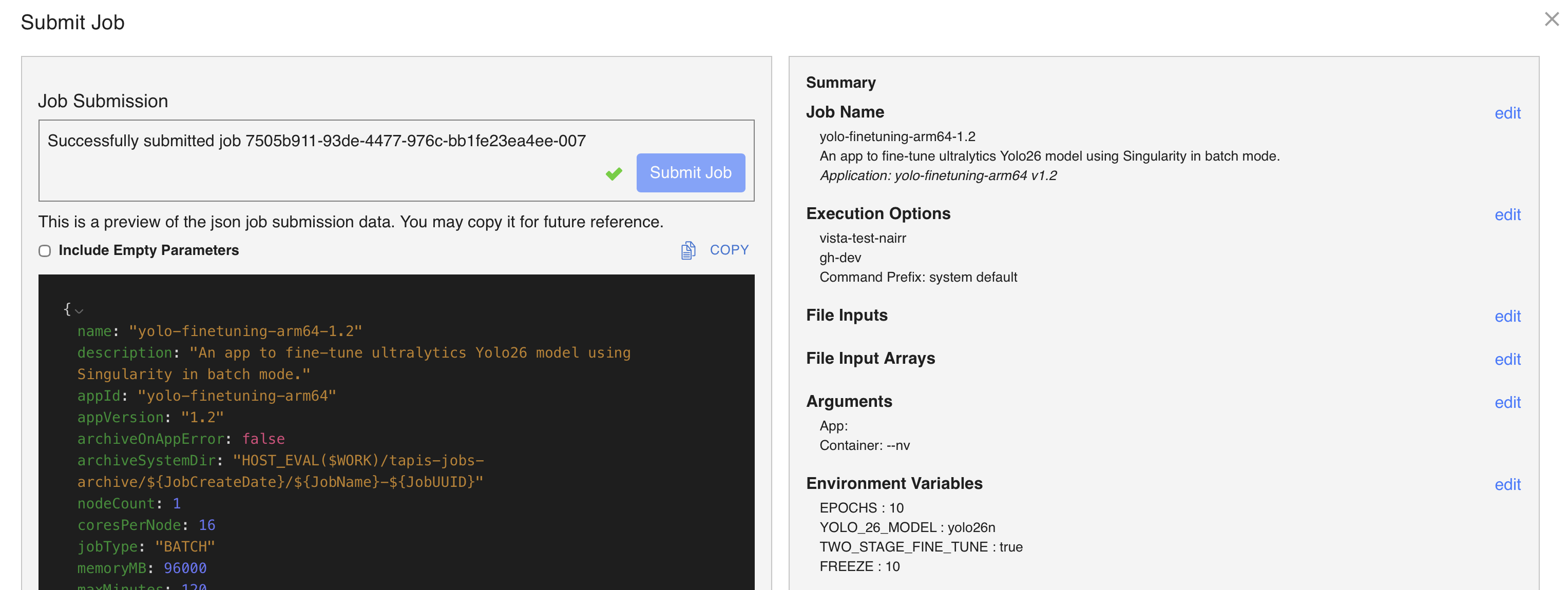Screen dimensions: 1568x590
Task: Click the YOLO_26_MODEL : yolo26n variable
Action: pos(907,527)
